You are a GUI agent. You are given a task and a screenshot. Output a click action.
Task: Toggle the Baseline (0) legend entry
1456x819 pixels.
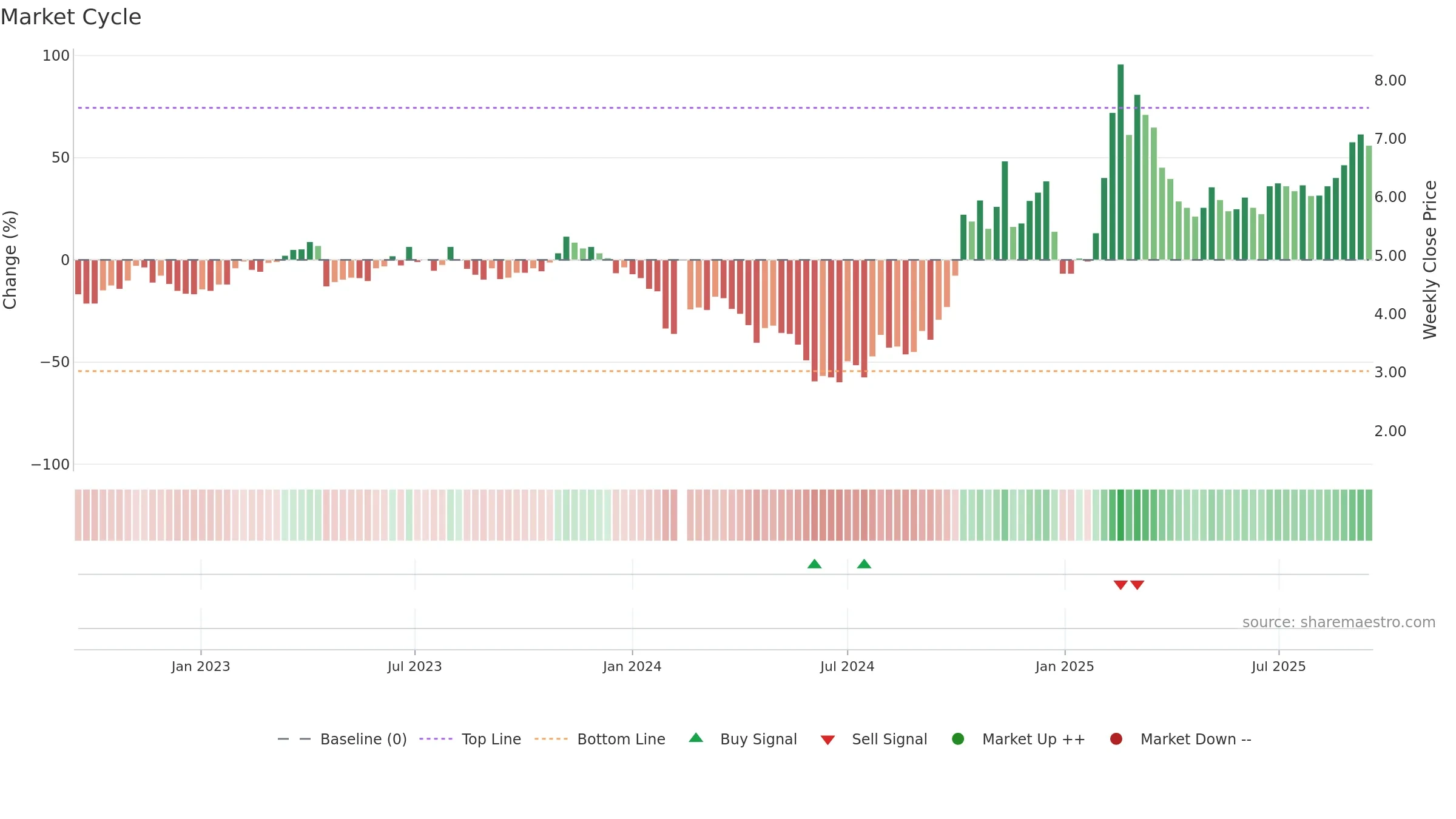point(342,739)
